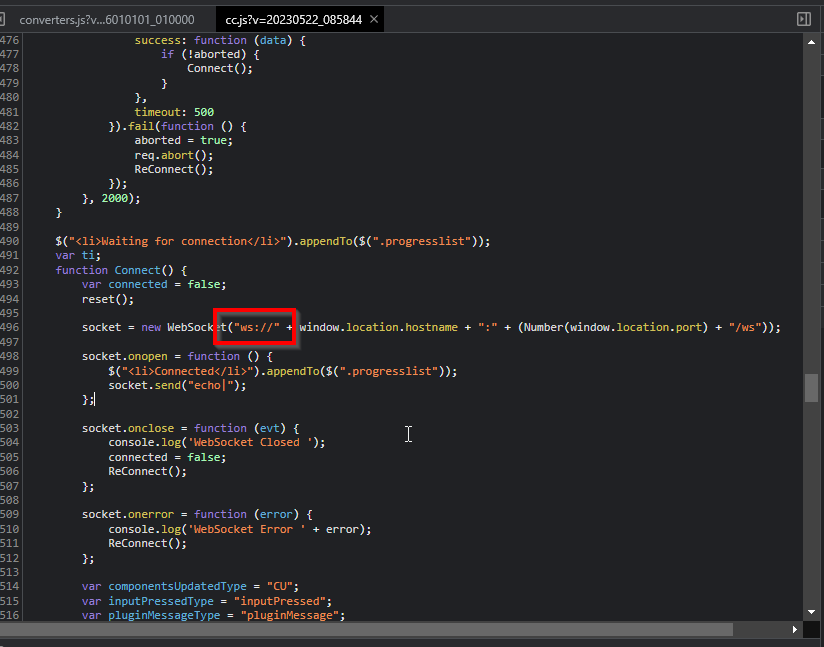The width and height of the screenshot is (824, 647).
Task: Click 'var connected = false;' line
Action: click(x=154, y=284)
